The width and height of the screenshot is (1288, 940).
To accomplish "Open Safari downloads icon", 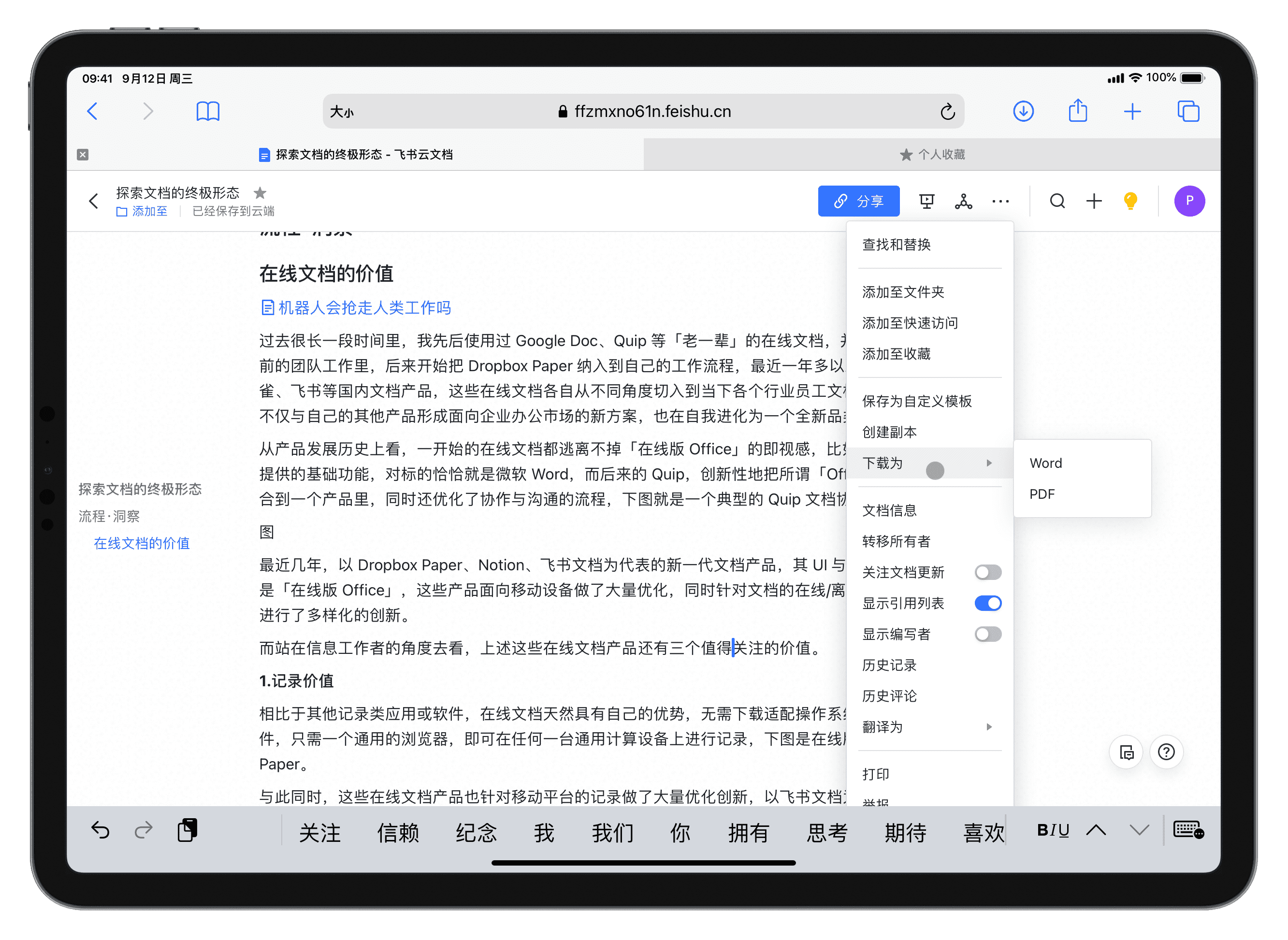I will tap(1023, 111).
